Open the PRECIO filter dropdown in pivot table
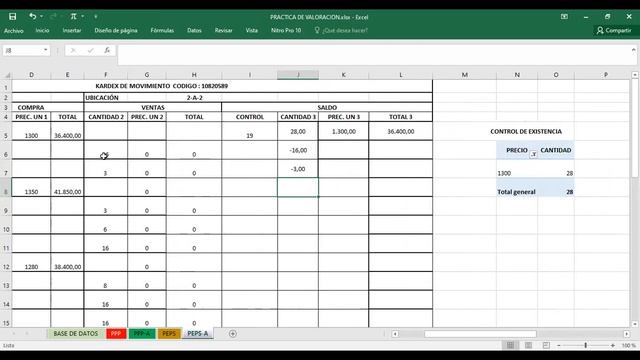The height and width of the screenshot is (360, 640). click(533, 154)
